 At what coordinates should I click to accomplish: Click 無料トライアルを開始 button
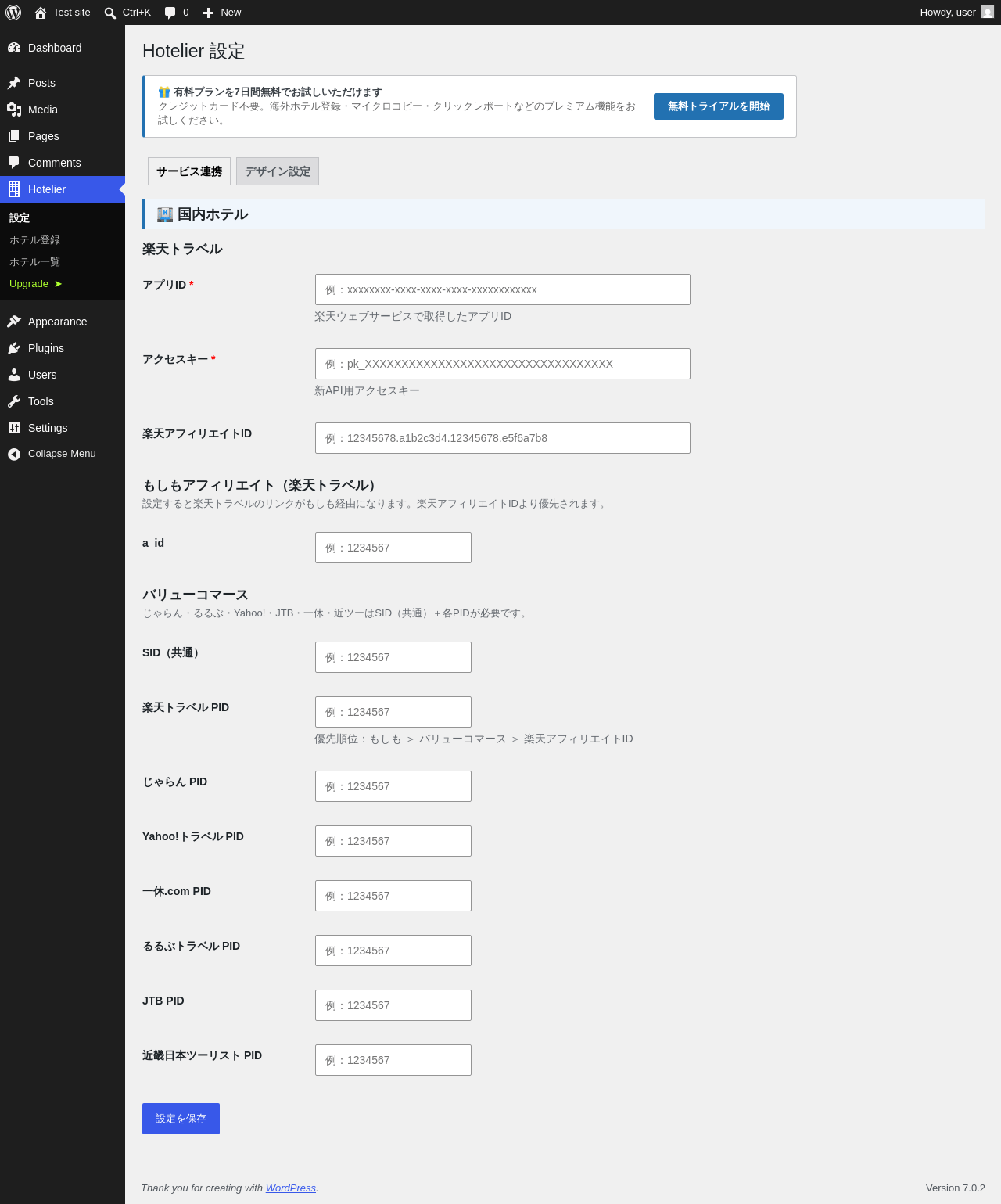[x=719, y=106]
